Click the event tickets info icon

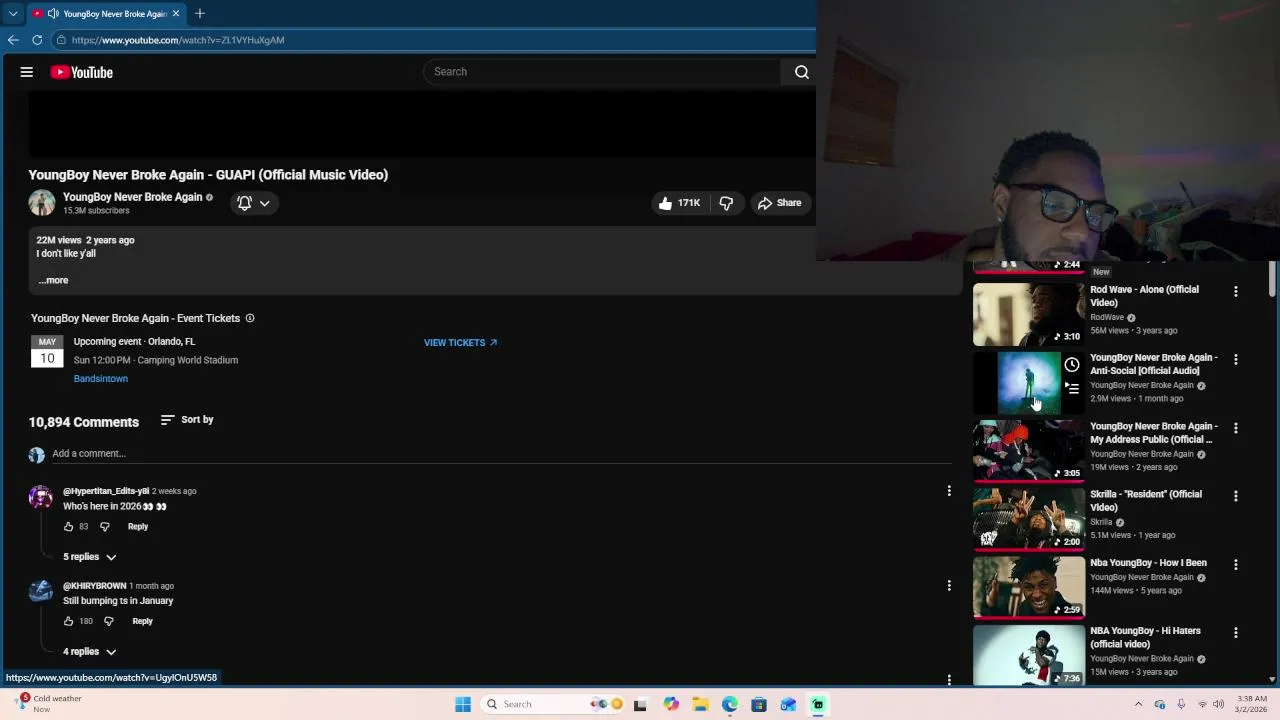250,318
